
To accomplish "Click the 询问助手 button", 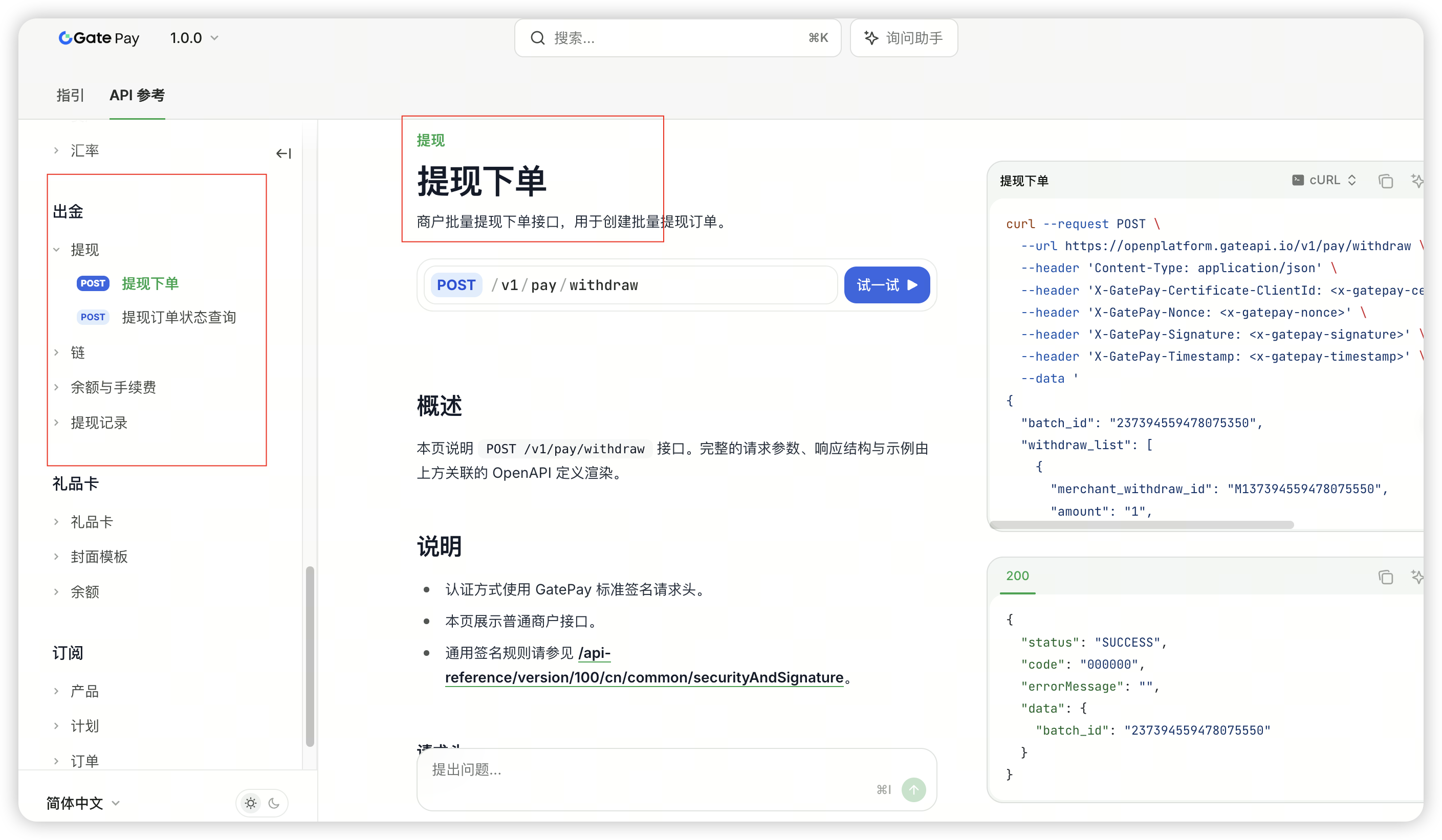I will 904,38.
